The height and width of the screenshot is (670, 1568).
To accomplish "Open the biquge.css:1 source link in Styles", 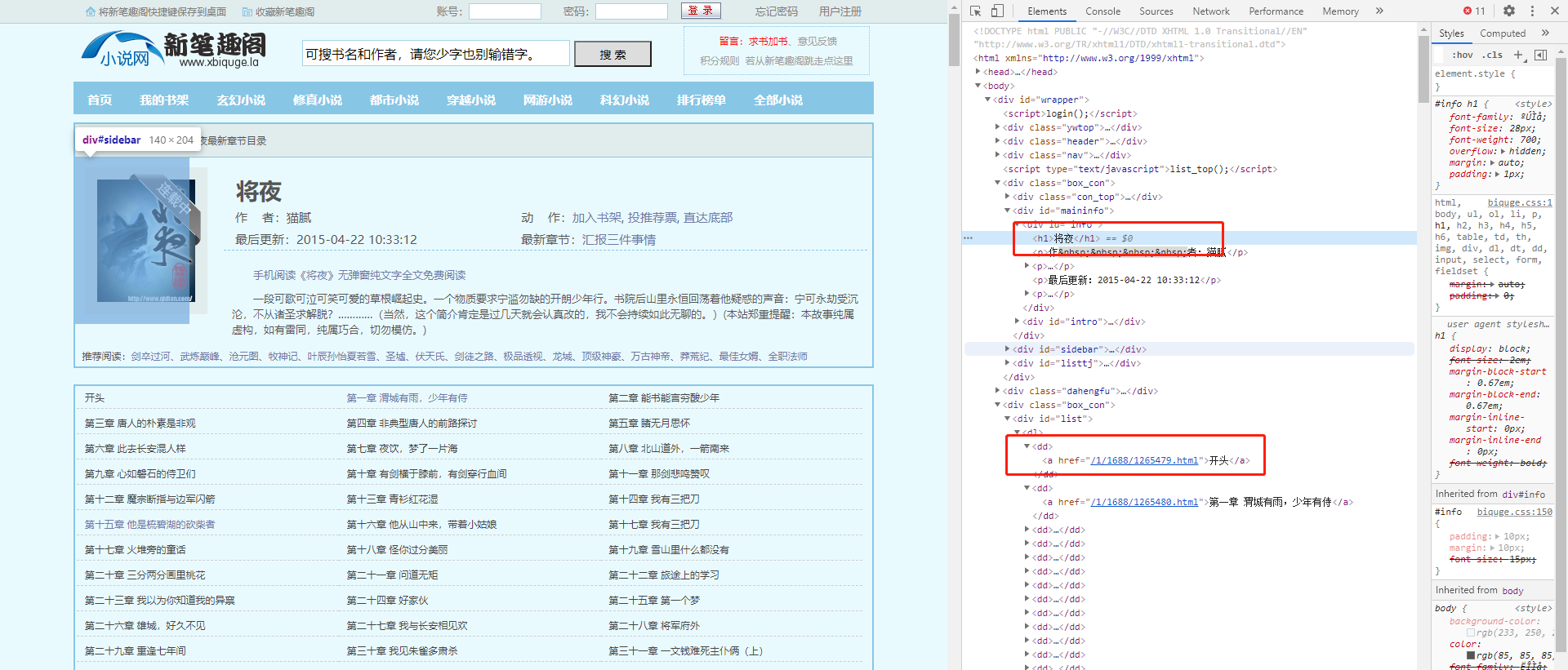I will [x=1520, y=202].
